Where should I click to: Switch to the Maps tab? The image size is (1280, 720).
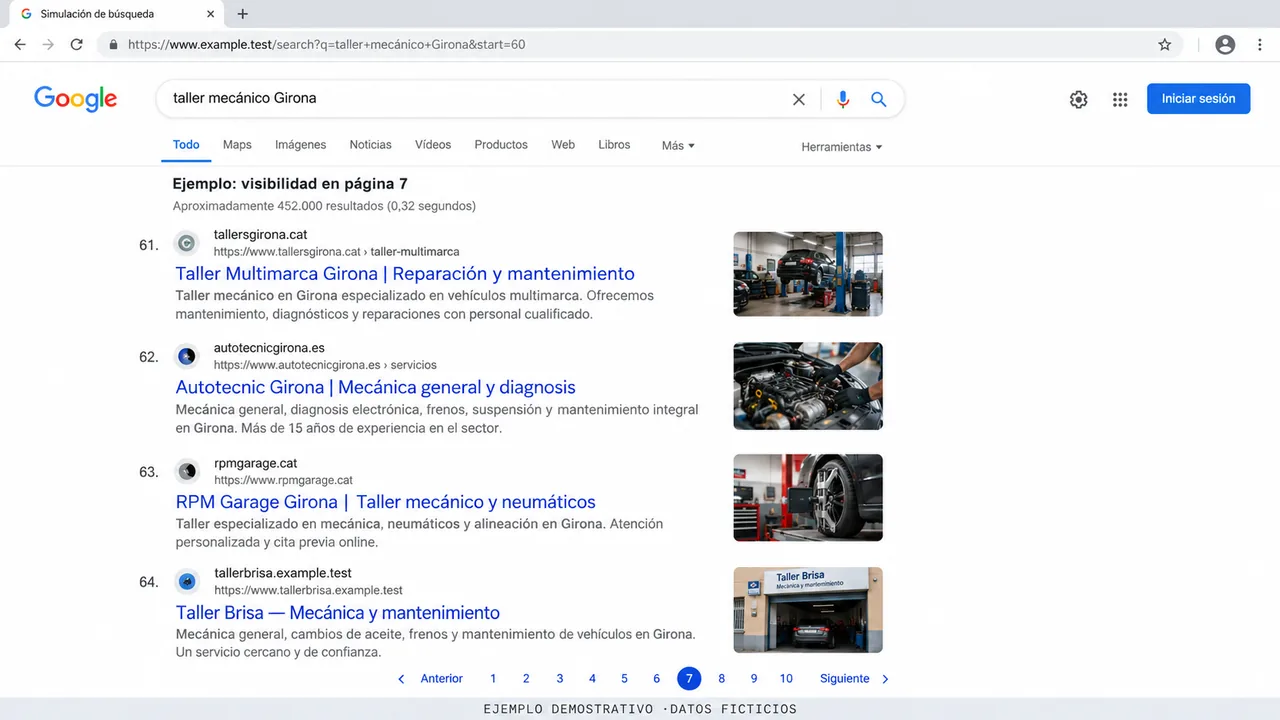tap(237, 145)
